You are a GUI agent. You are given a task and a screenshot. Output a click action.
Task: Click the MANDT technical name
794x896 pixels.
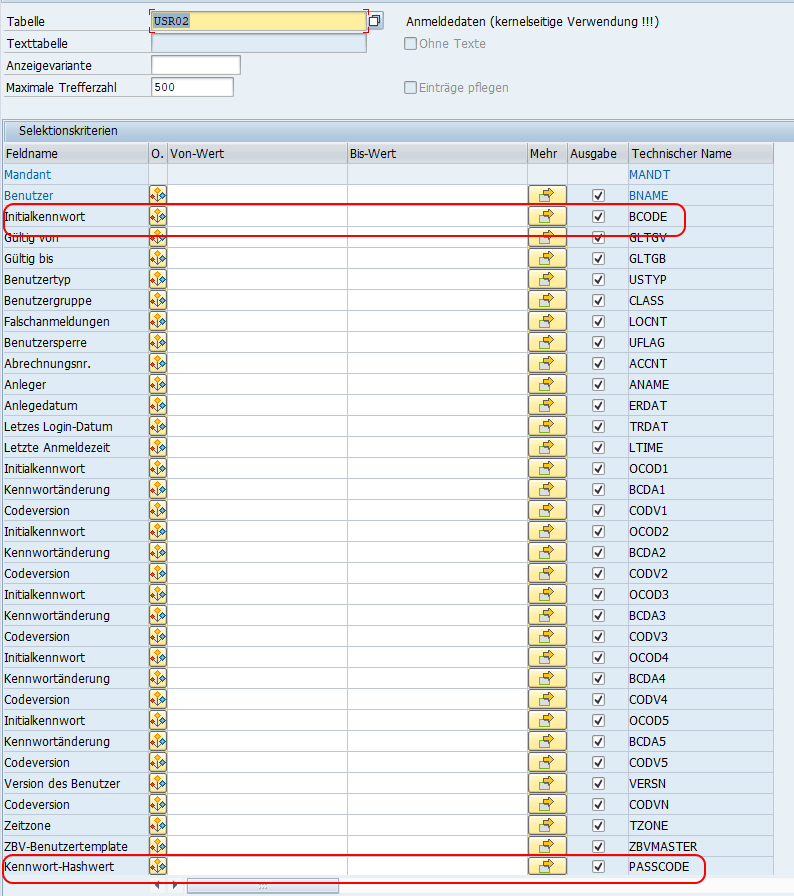[x=649, y=175]
